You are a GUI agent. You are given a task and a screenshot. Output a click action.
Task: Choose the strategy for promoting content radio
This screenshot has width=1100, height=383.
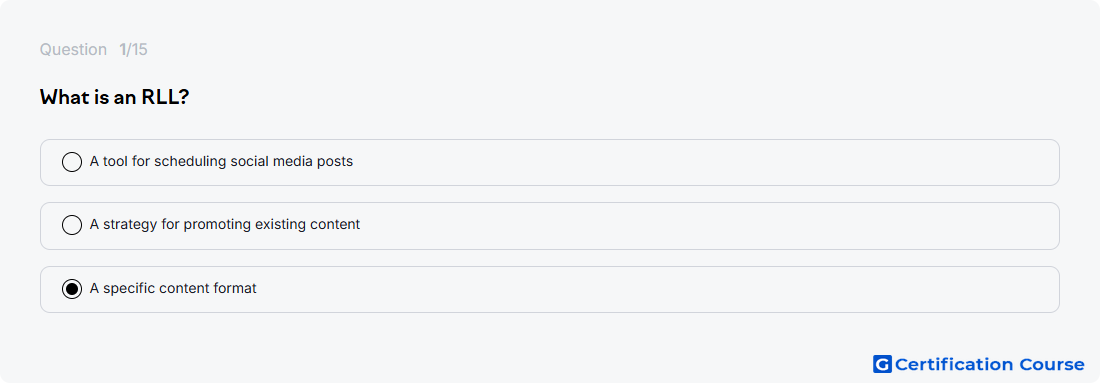[x=72, y=225]
